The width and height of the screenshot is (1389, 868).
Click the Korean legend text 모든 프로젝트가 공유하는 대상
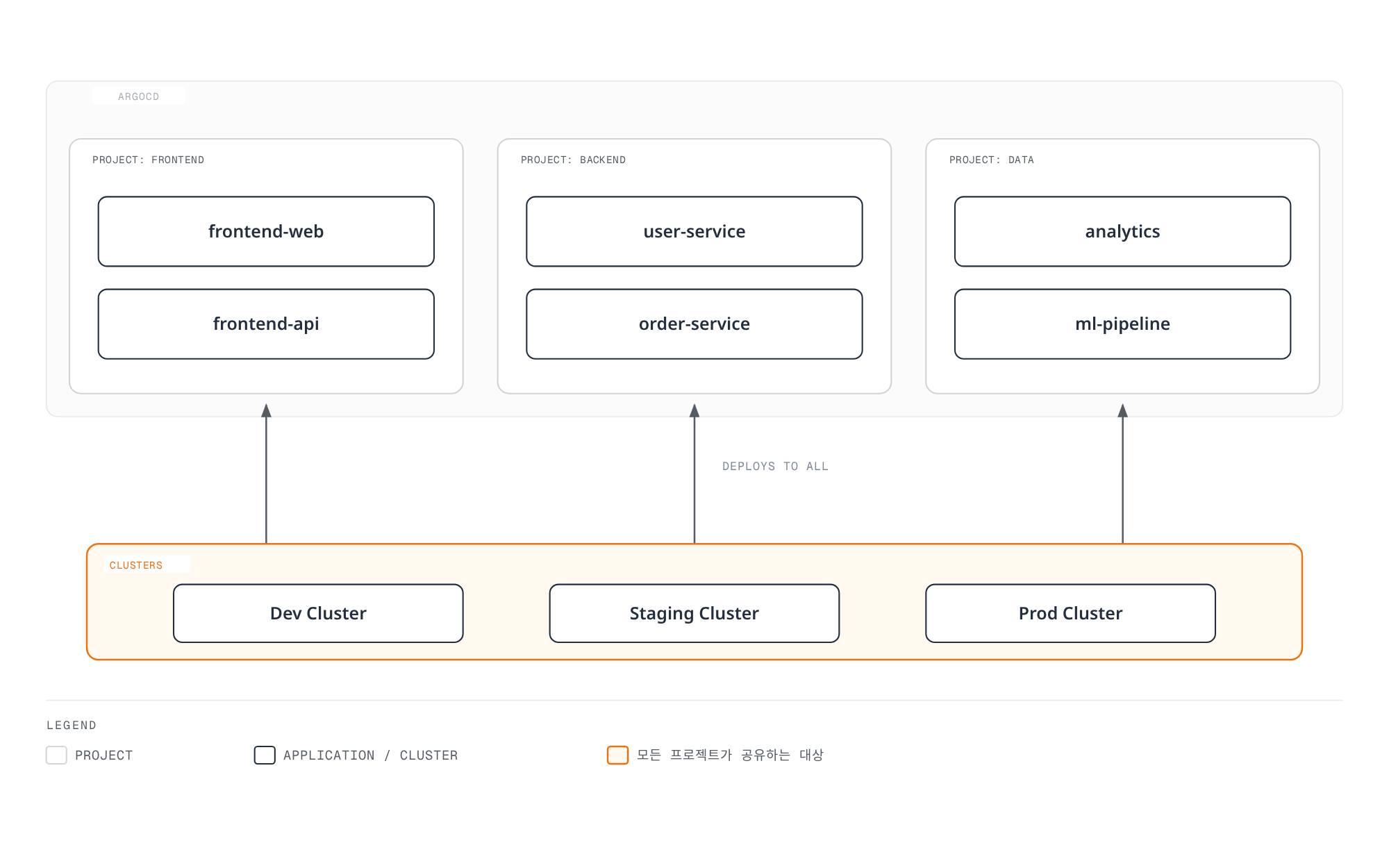click(730, 755)
